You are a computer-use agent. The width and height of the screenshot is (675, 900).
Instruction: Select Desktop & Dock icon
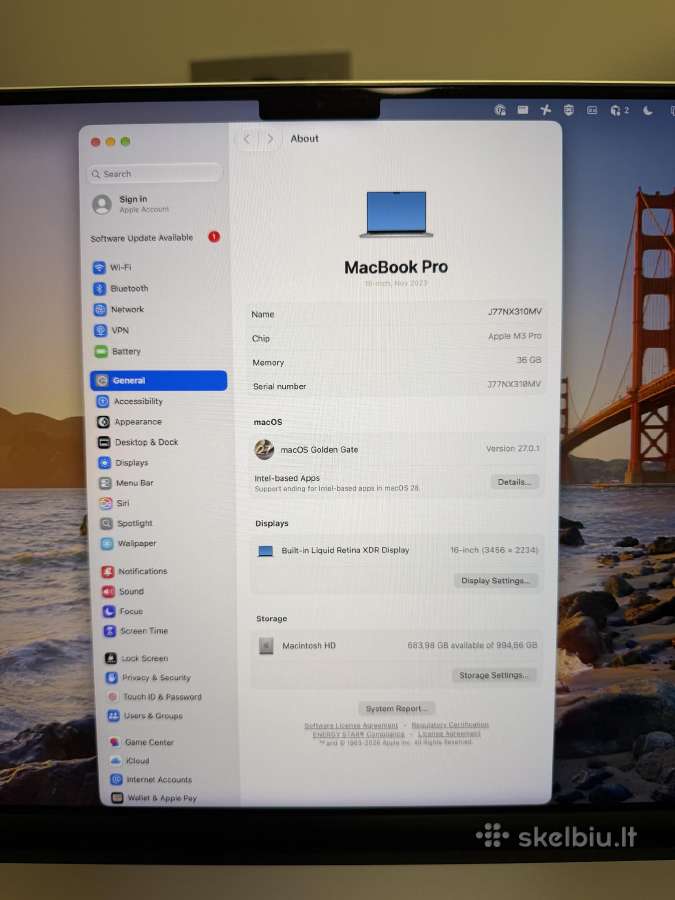[104, 443]
